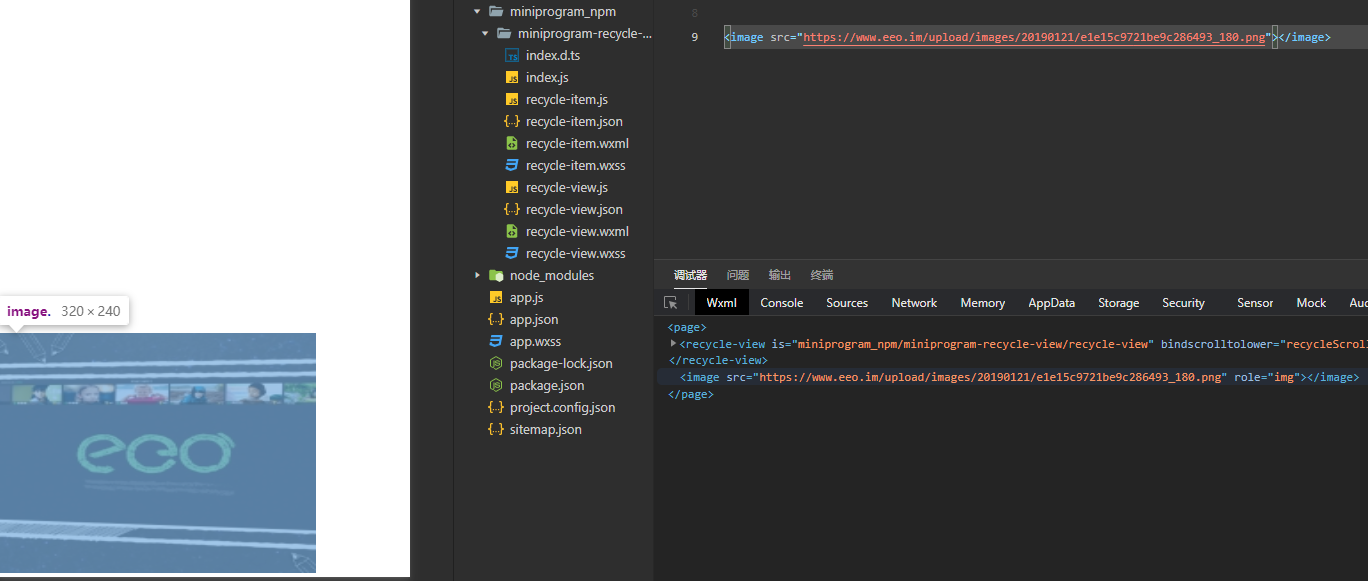
Task: Click the node_modules folder icon
Action: pyautogui.click(x=496, y=275)
